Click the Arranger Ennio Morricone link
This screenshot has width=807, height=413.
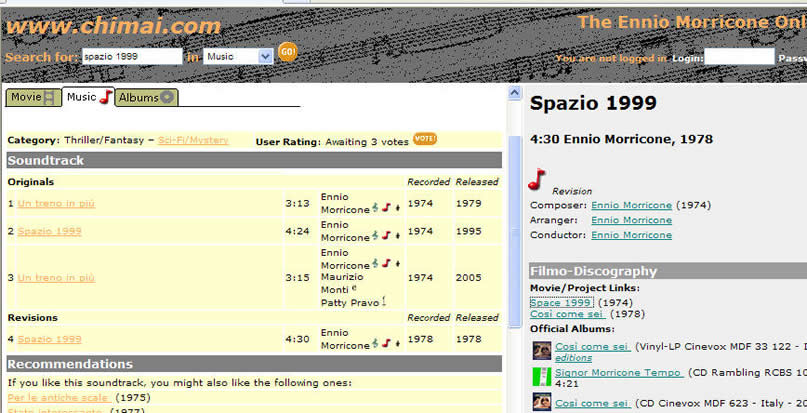click(x=631, y=220)
